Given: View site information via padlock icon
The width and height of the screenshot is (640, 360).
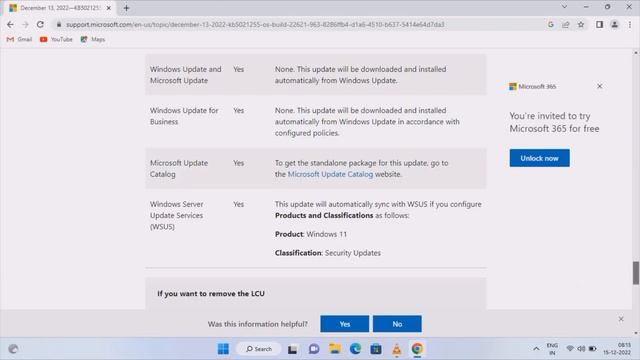Looking at the screenshot, I should coord(59,24).
